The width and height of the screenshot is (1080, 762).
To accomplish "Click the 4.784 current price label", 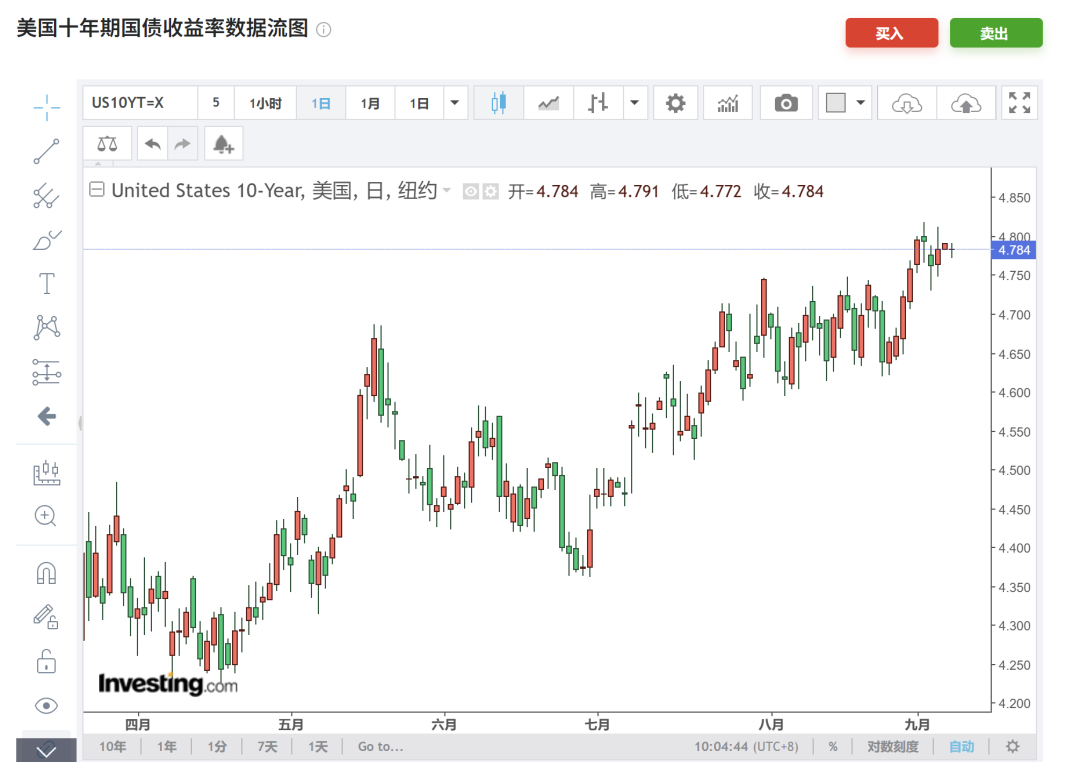I will point(1013,250).
